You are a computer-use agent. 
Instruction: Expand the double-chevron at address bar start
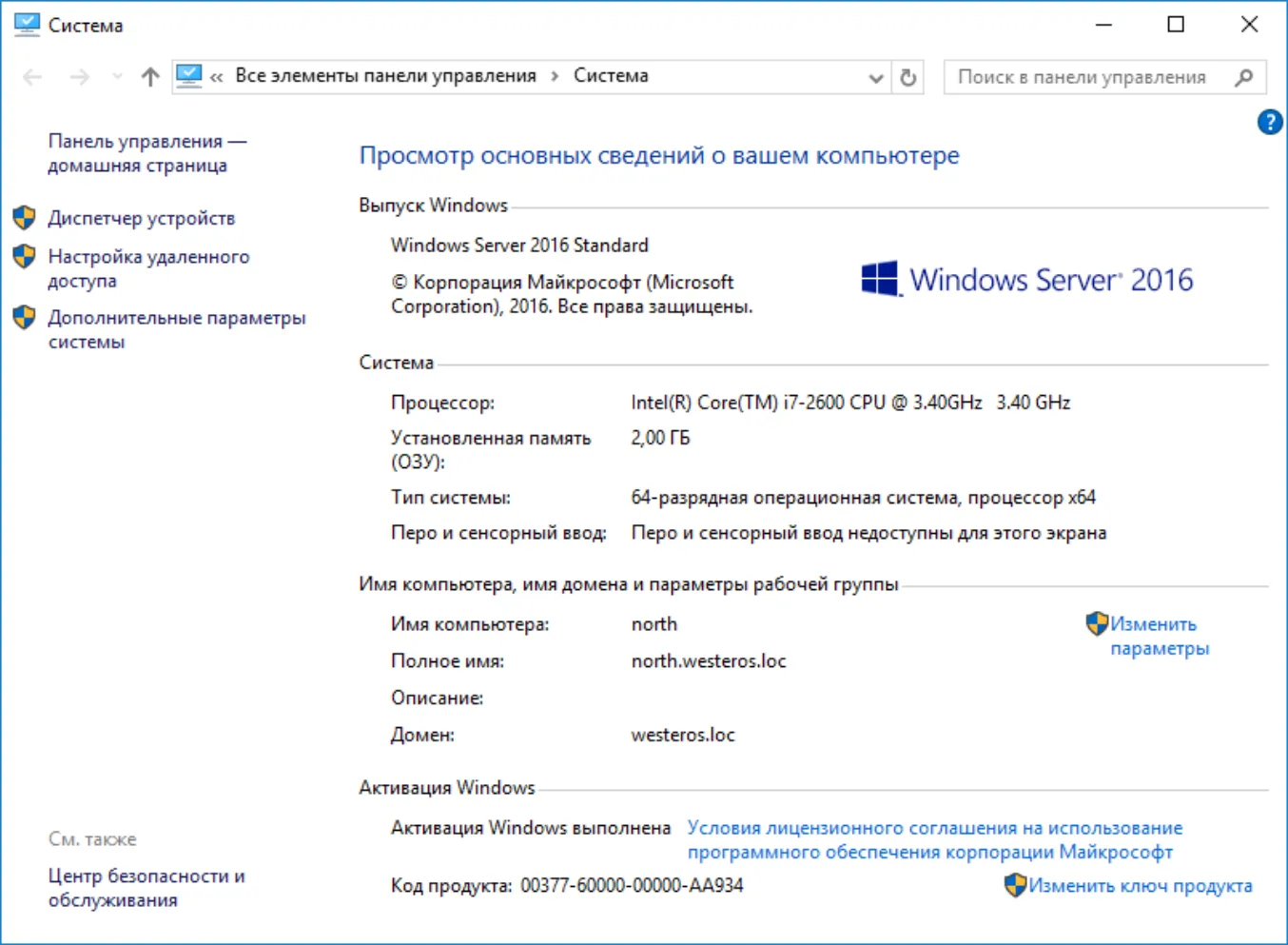point(217,77)
